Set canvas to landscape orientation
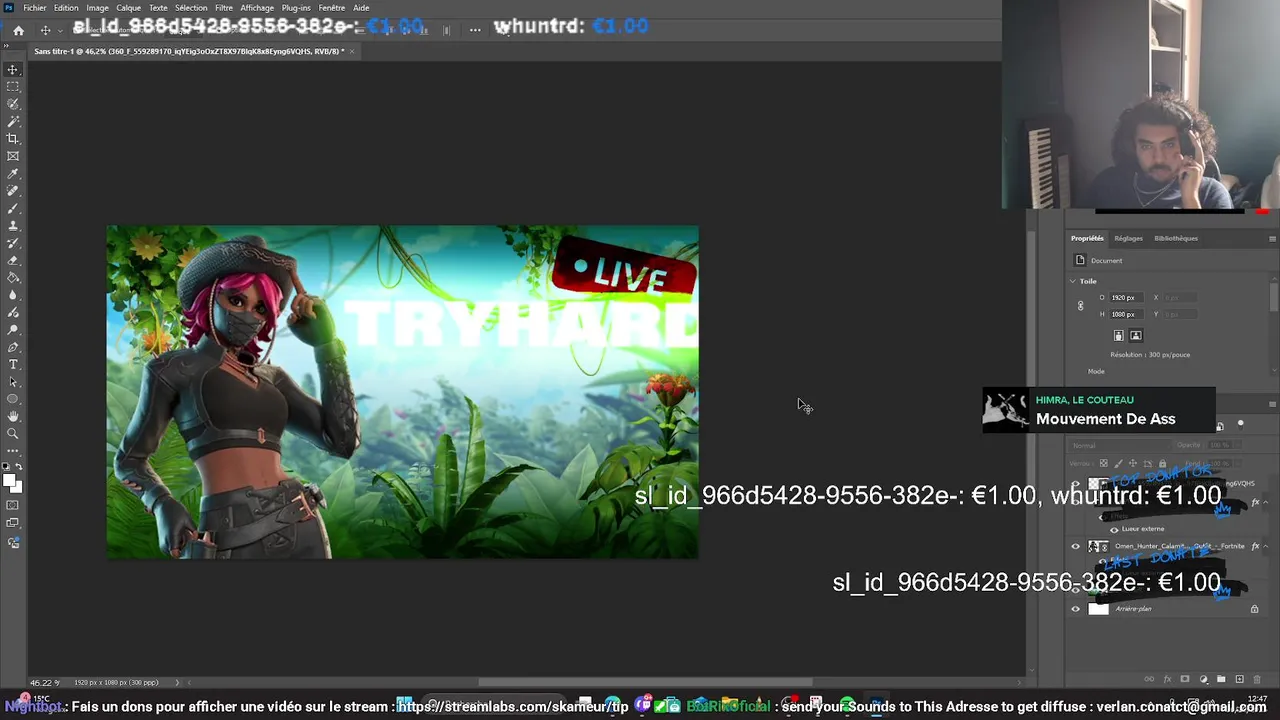Screen dimensions: 1280x720 pos(1136,336)
